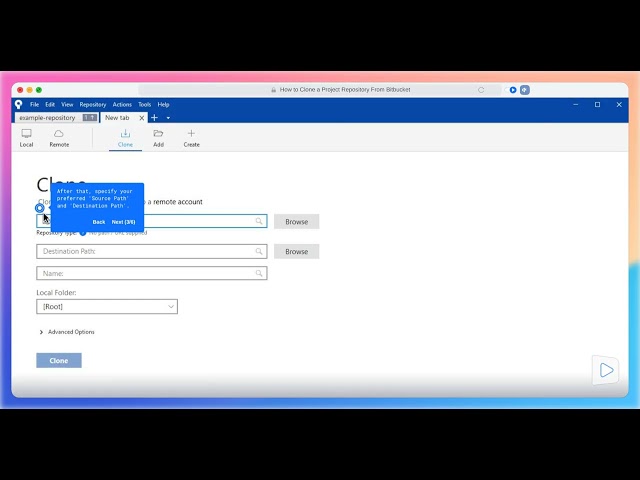Click the macOS yellow minimize dot
The height and width of the screenshot is (480, 640).
coord(29,90)
